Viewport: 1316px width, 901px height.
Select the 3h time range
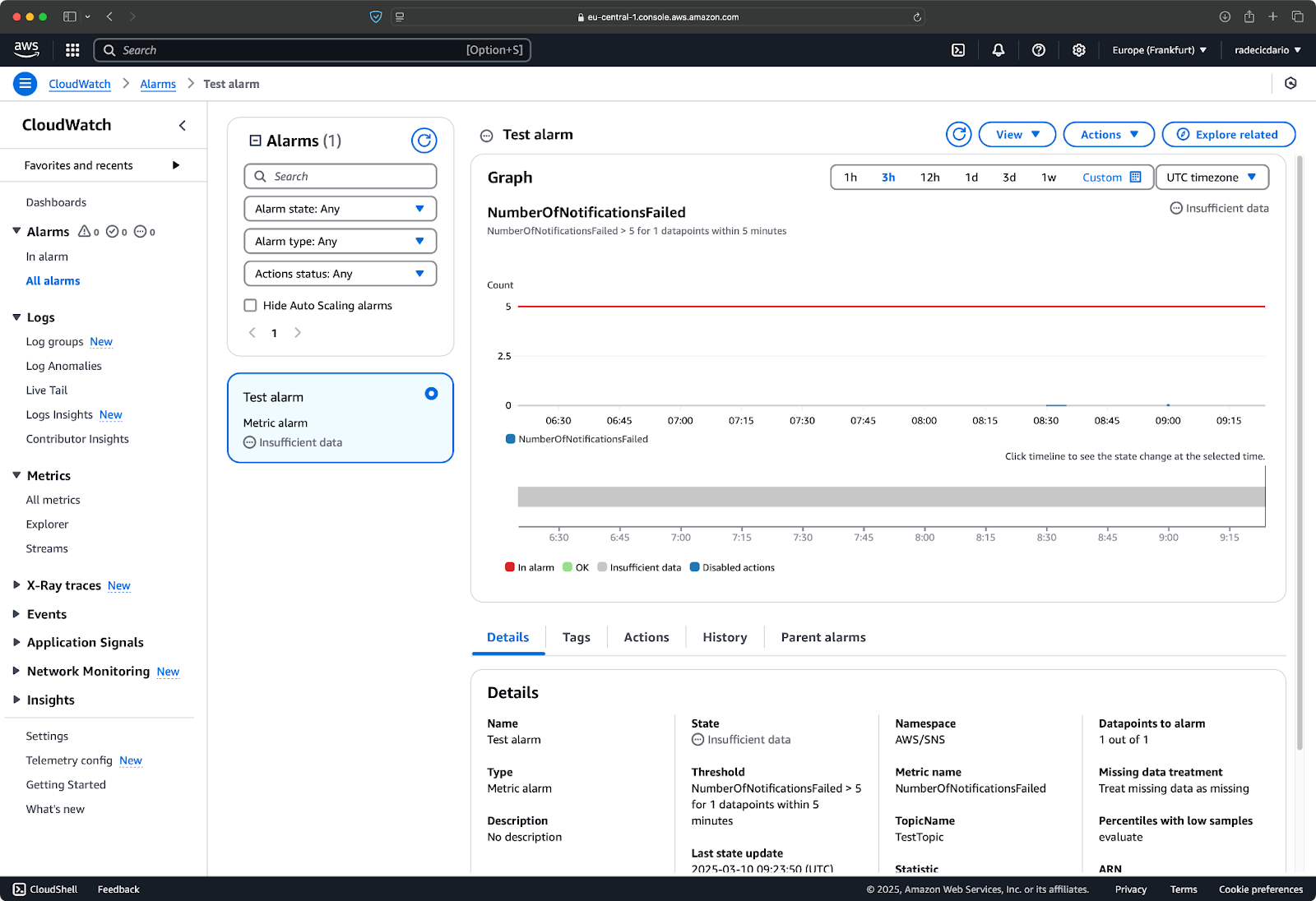[888, 178]
